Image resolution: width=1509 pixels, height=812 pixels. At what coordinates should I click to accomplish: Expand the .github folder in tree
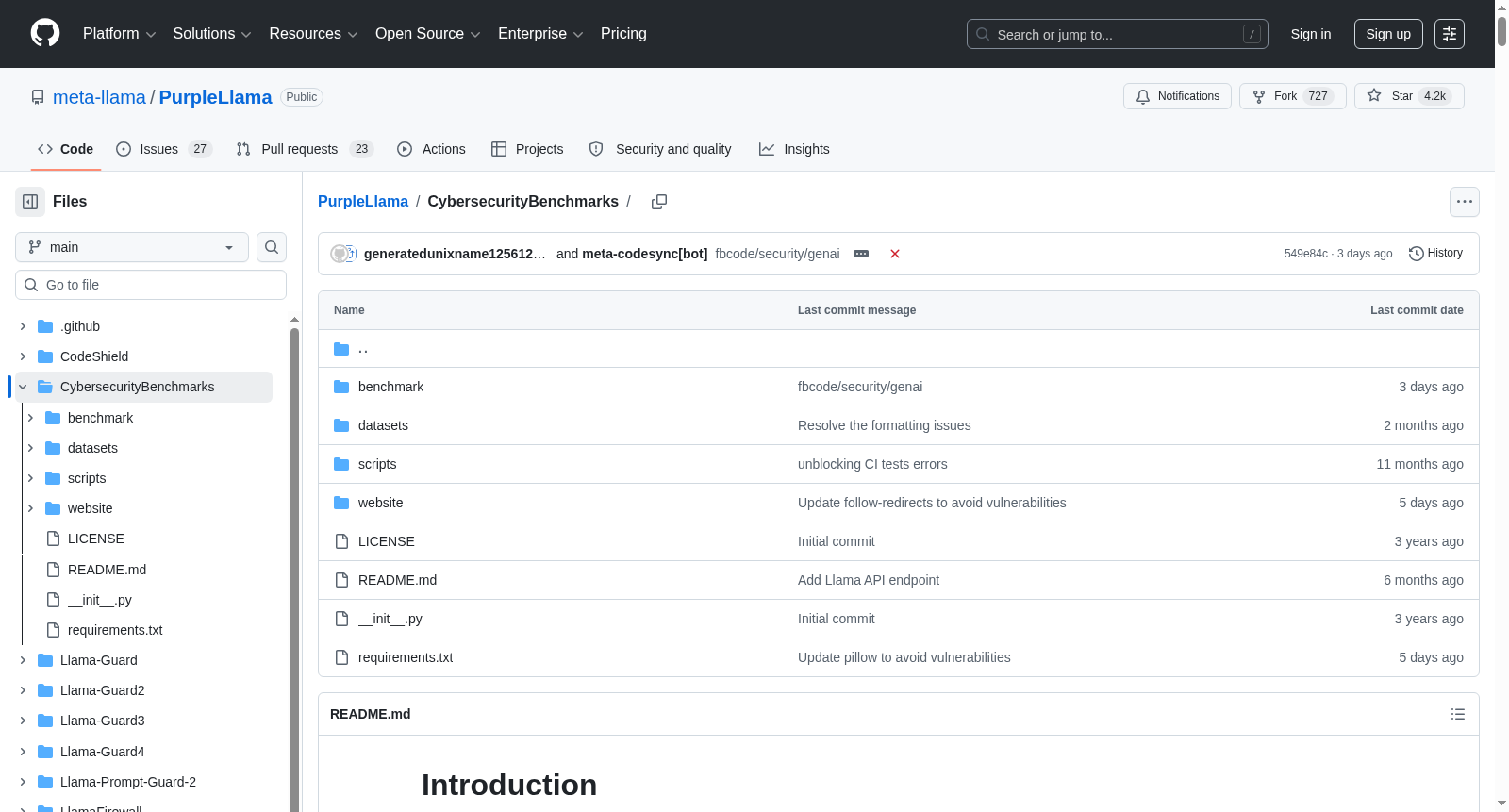coord(23,326)
